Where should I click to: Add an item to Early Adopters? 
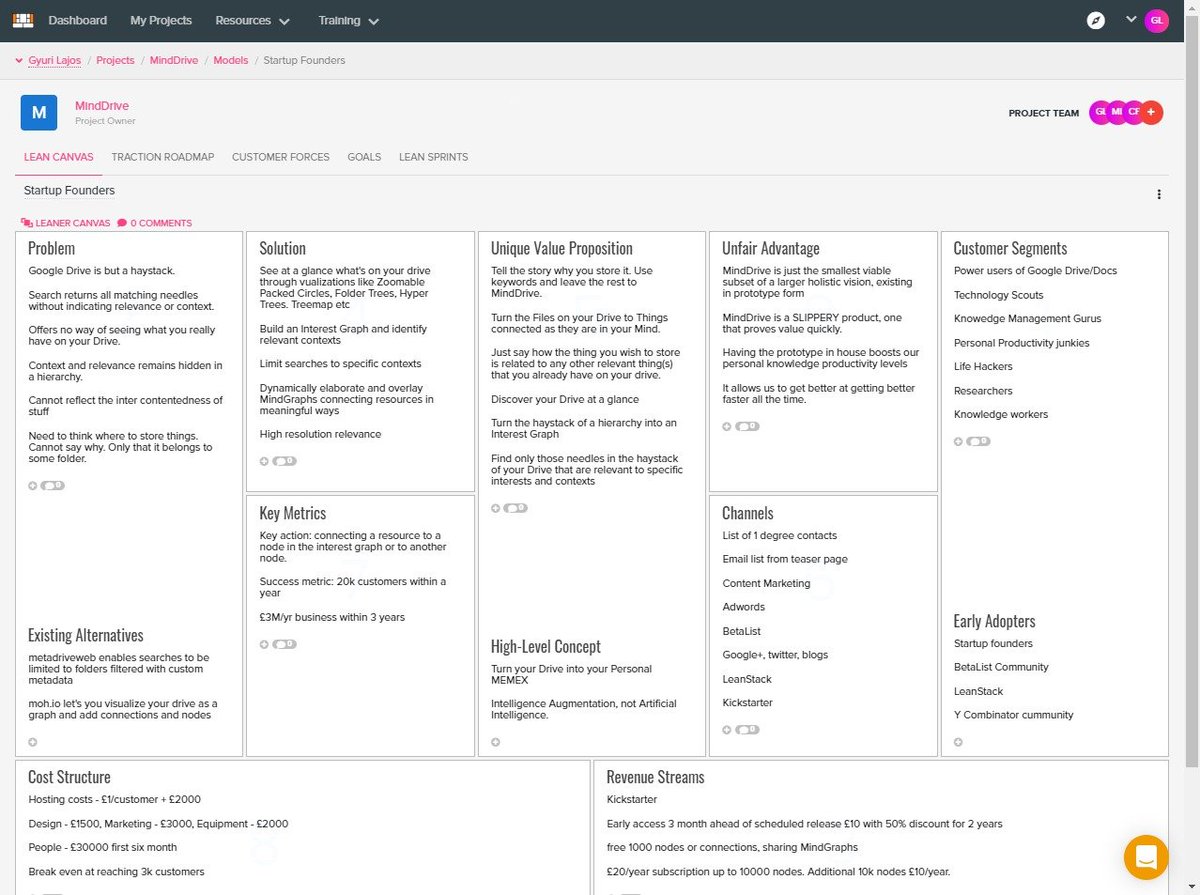pos(958,743)
